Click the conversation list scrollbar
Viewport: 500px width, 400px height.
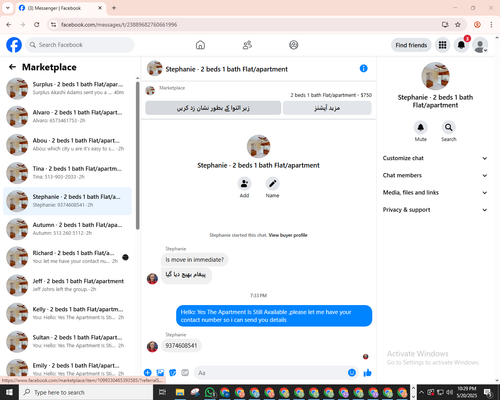(137, 156)
